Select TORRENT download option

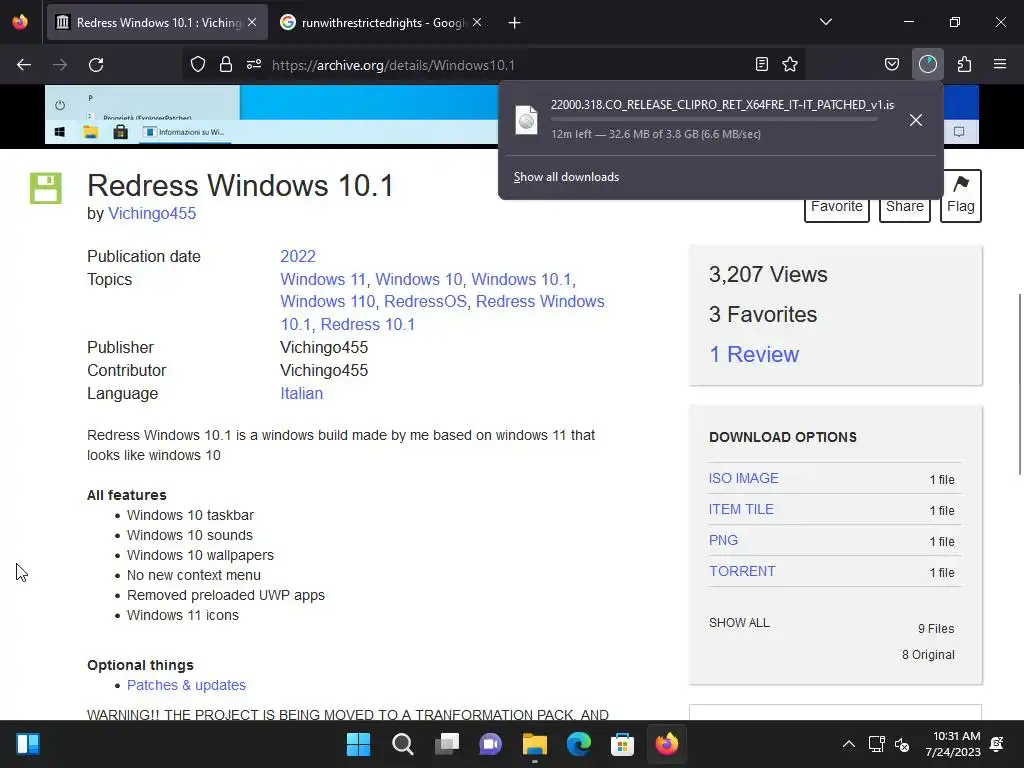coord(743,571)
